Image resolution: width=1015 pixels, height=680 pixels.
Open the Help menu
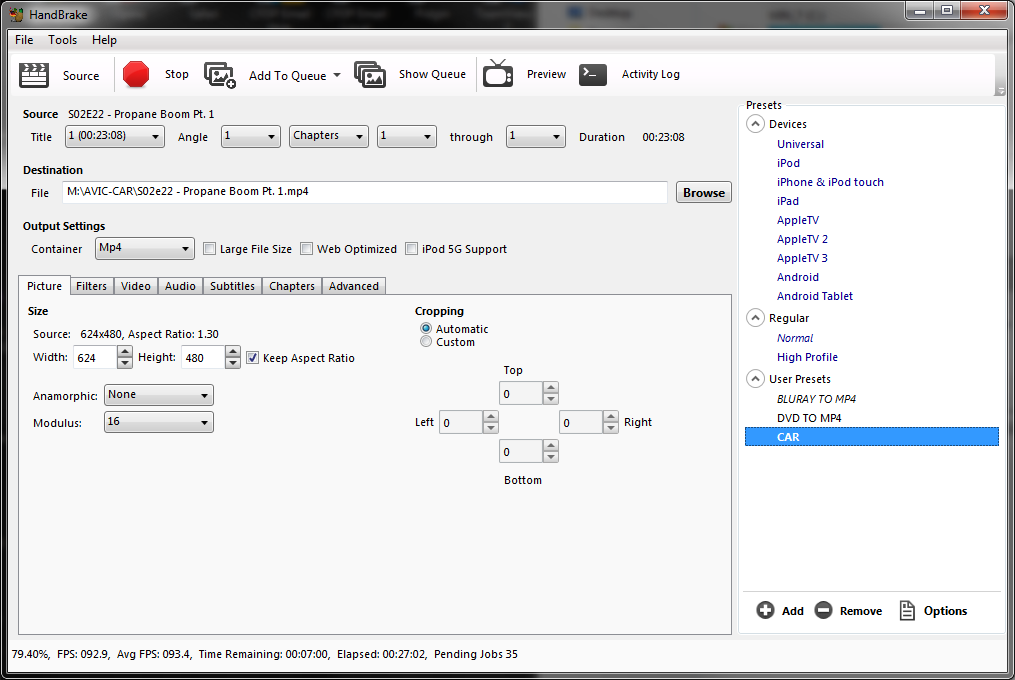coord(104,40)
